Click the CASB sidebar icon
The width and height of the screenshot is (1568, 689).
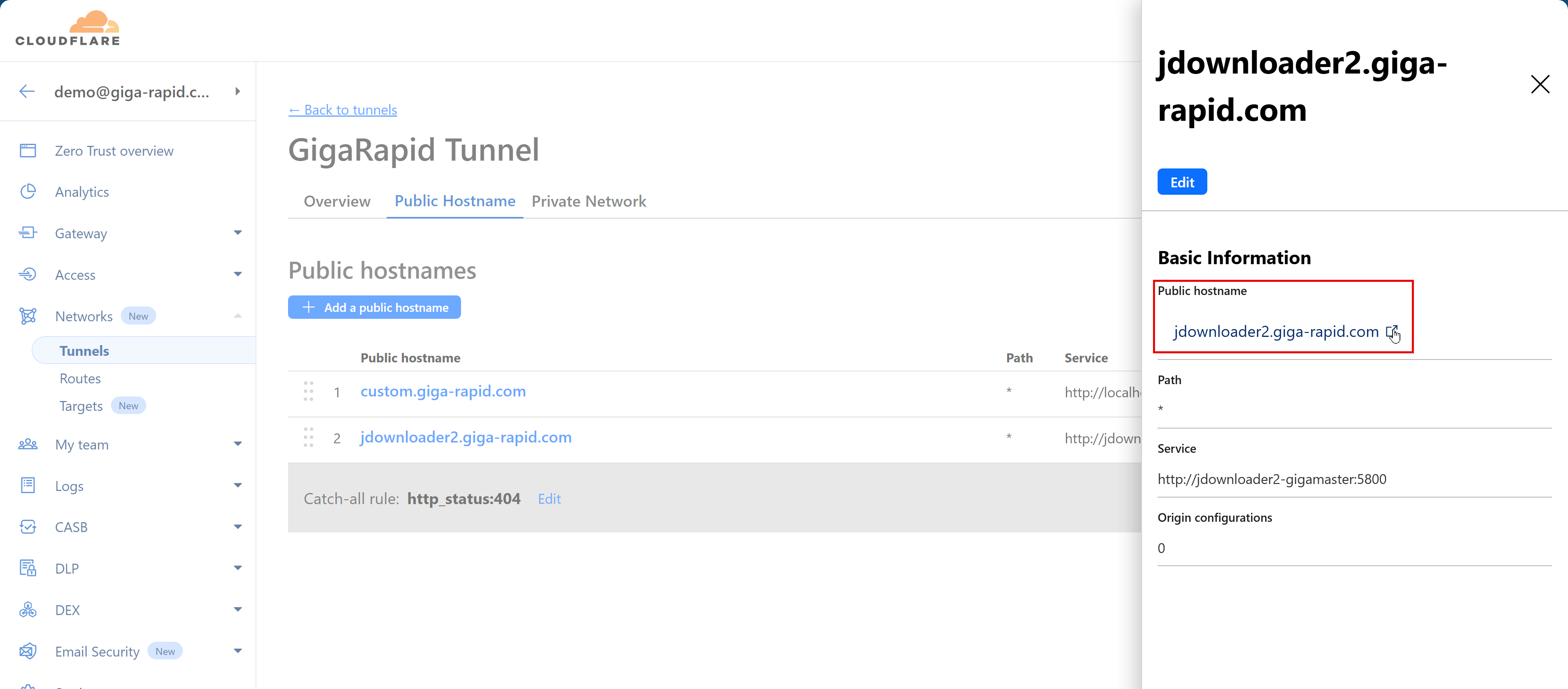pos(28,526)
